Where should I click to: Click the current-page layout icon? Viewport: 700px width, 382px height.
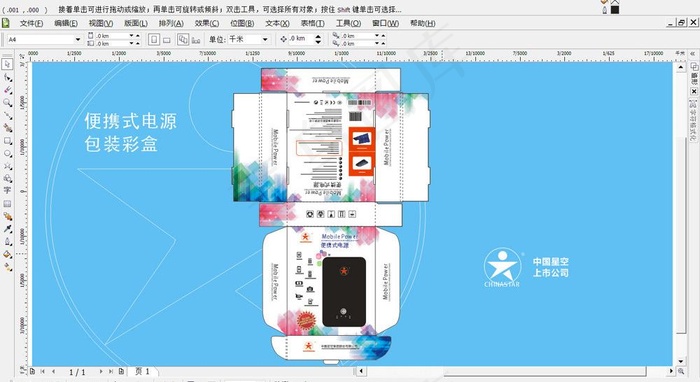[x=196, y=40]
